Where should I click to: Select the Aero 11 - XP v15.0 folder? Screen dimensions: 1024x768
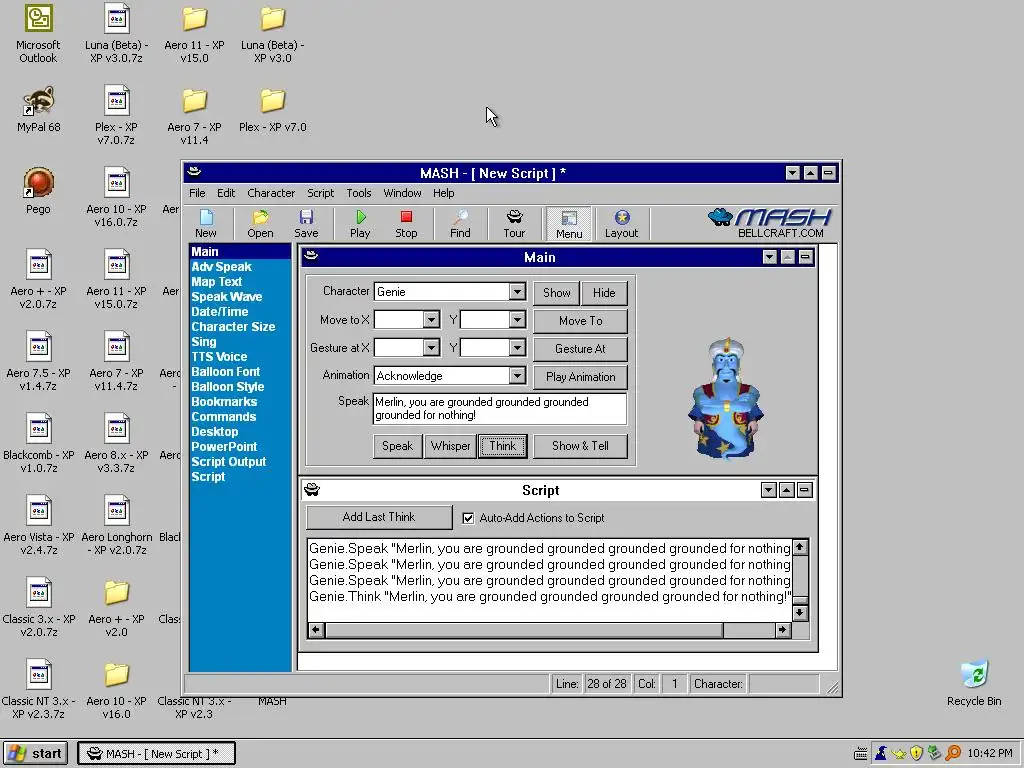(195, 34)
